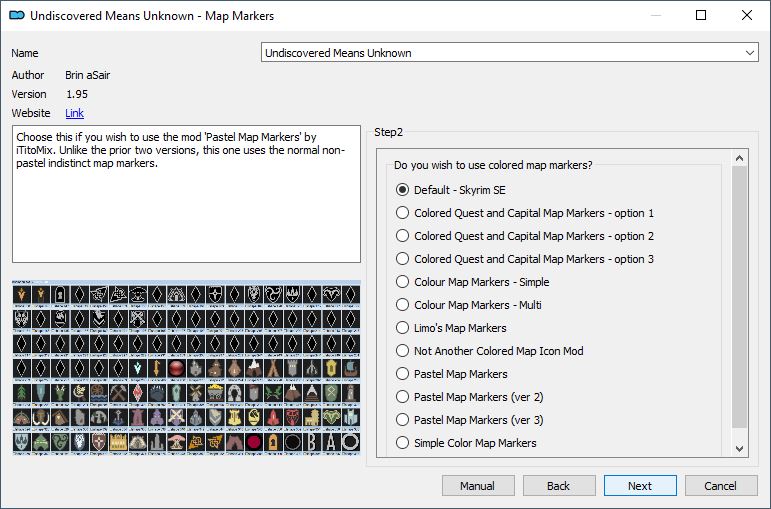Click the green ram skull marker icon
Screen dimensions: 771x509
pyautogui.click(x=331, y=418)
